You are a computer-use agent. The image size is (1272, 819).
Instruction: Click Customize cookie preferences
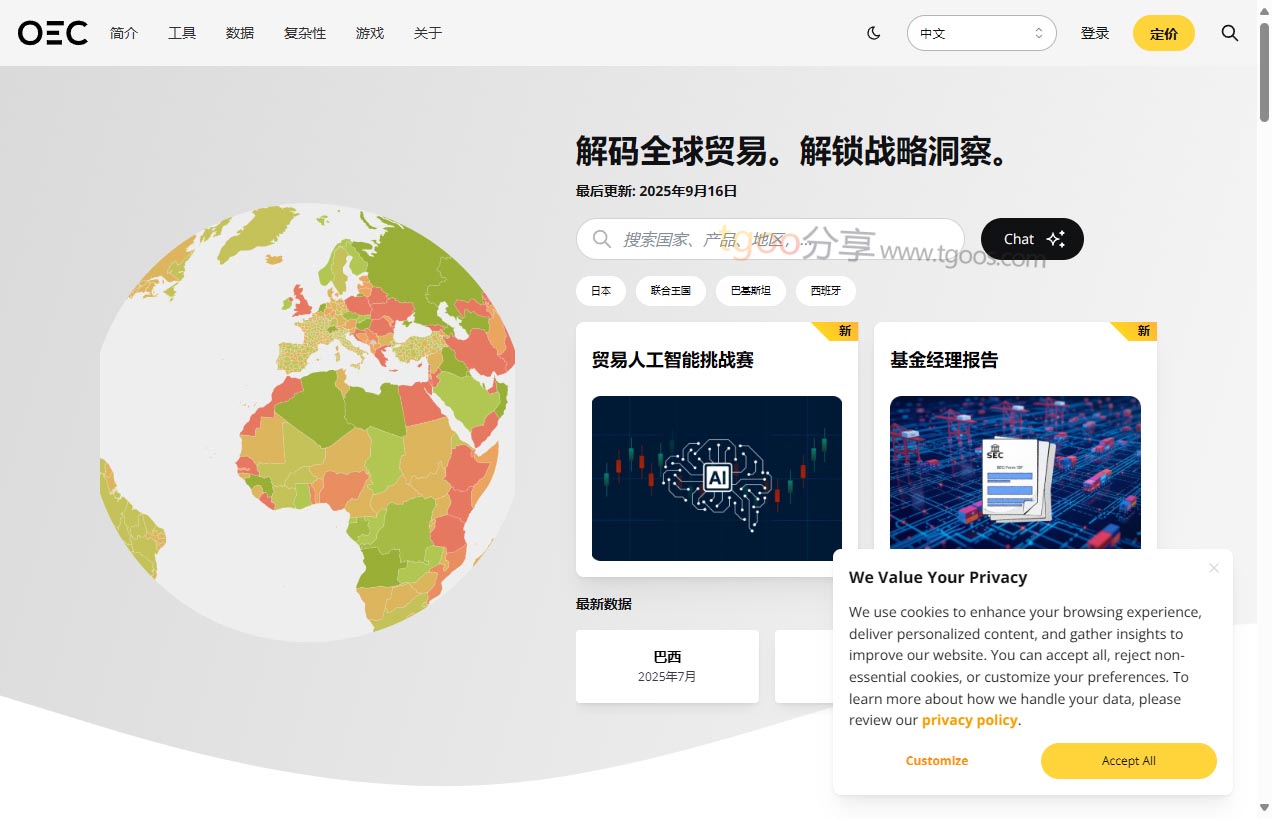click(937, 761)
